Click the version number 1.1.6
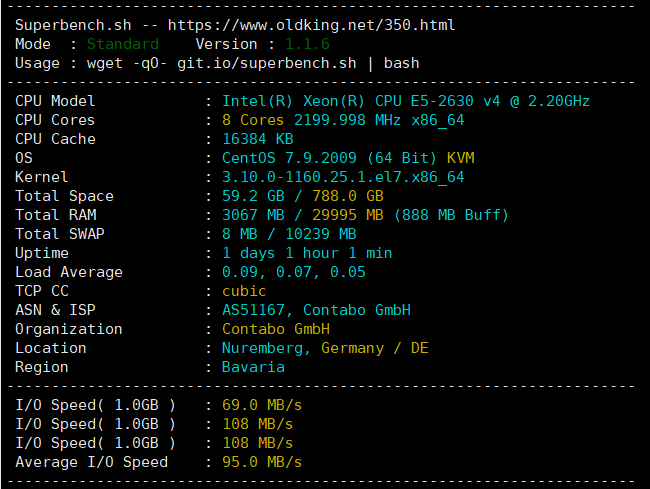 point(307,44)
